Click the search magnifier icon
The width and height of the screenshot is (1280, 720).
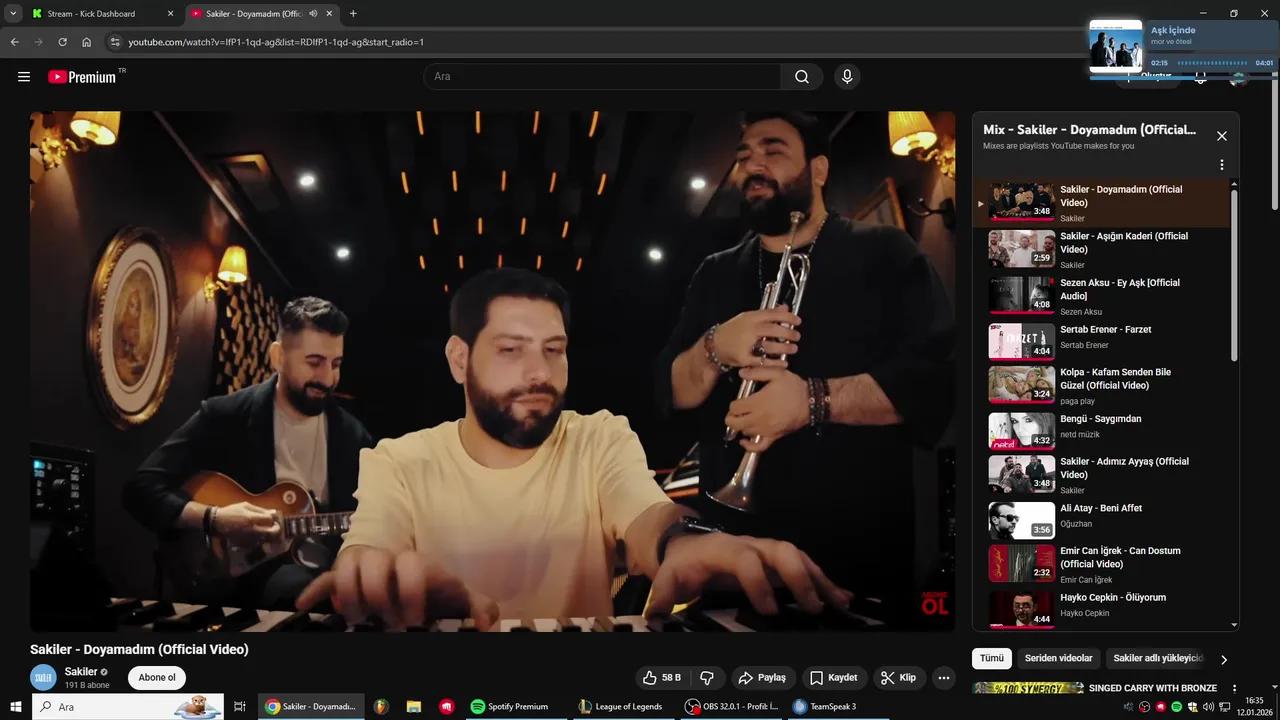[801, 76]
